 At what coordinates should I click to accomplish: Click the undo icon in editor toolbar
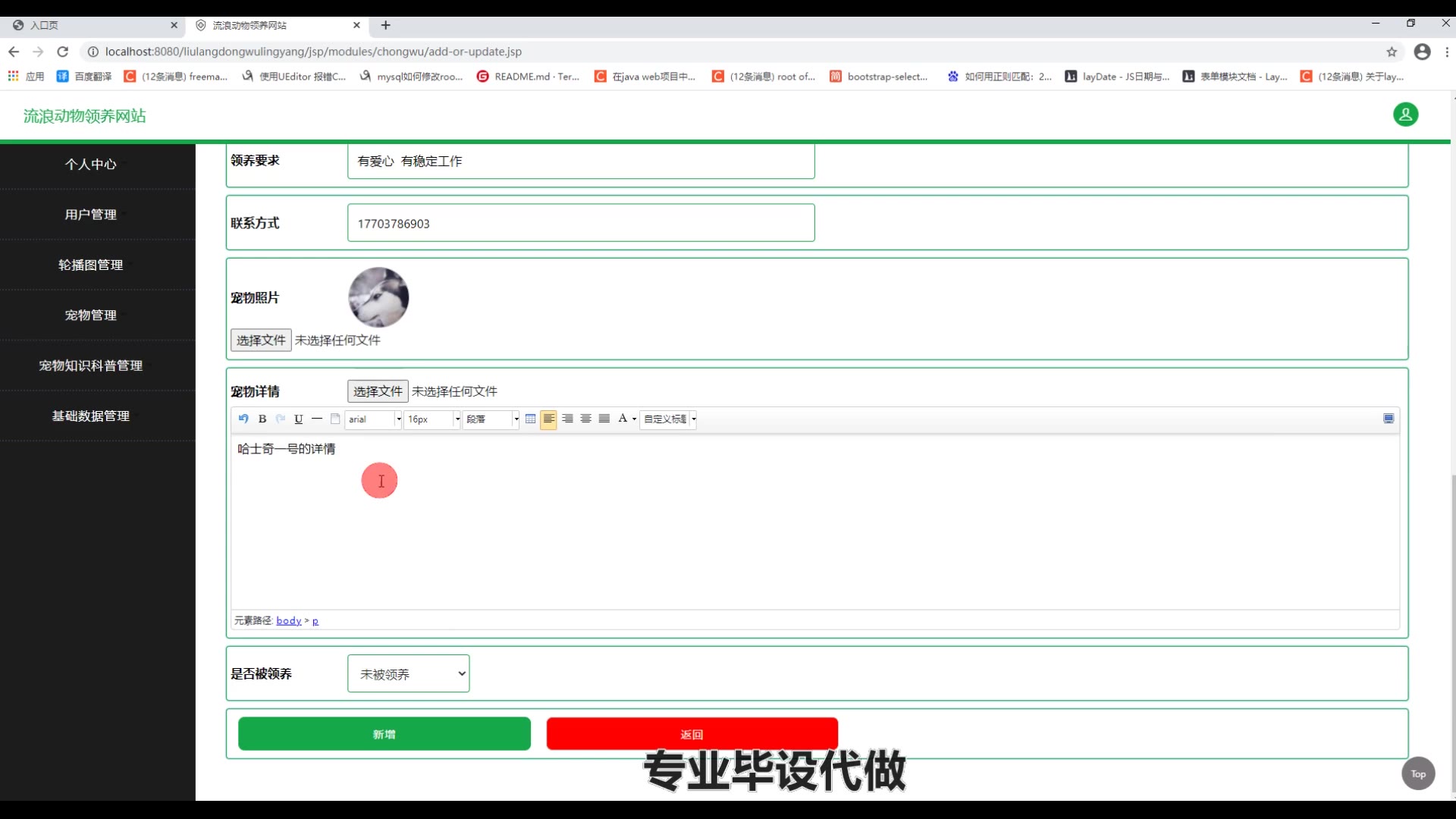[243, 419]
